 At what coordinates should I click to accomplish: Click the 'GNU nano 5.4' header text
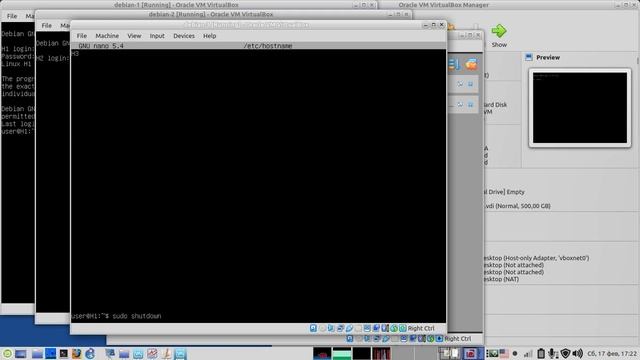[101, 46]
